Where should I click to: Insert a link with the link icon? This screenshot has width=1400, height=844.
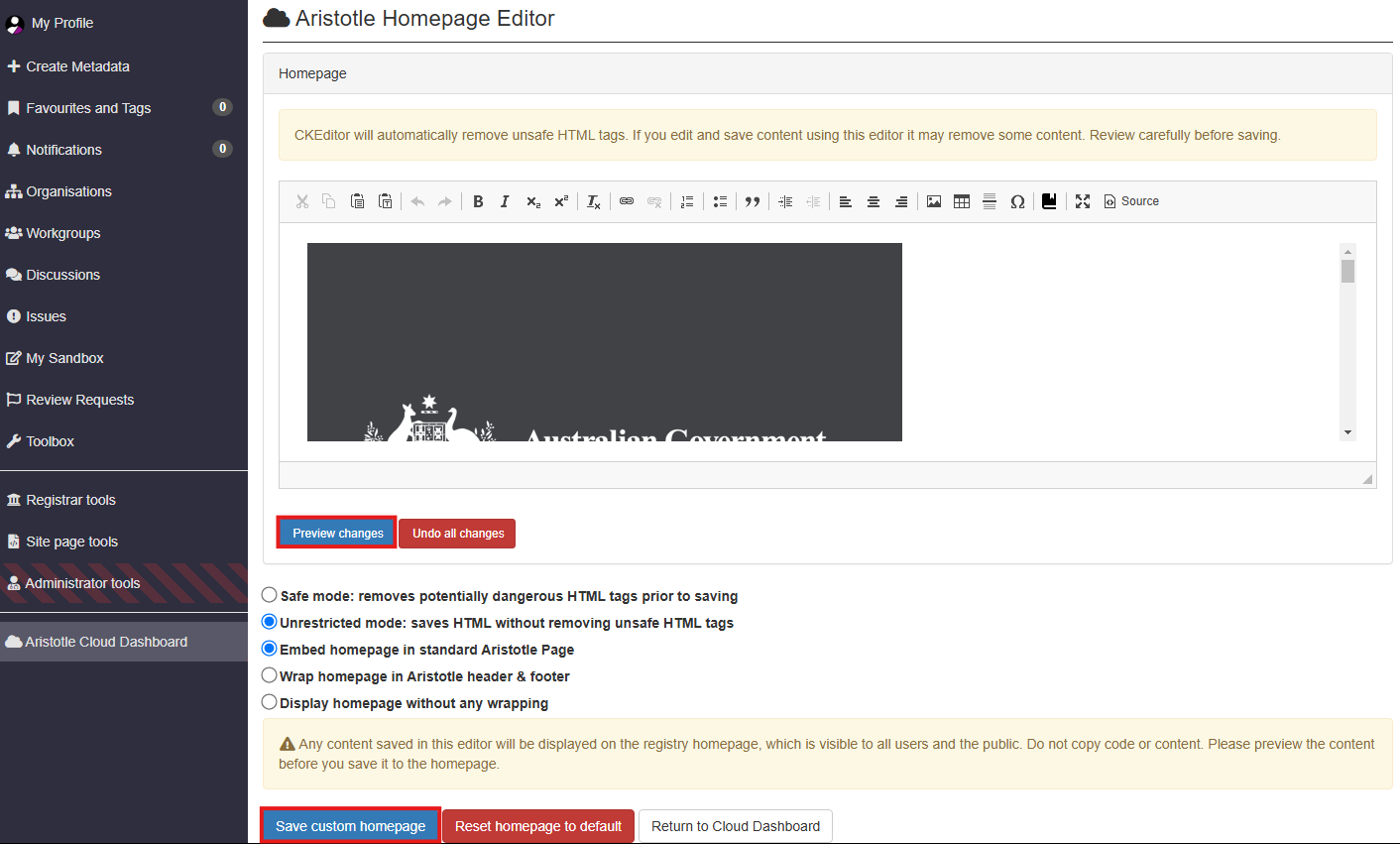[627, 201]
